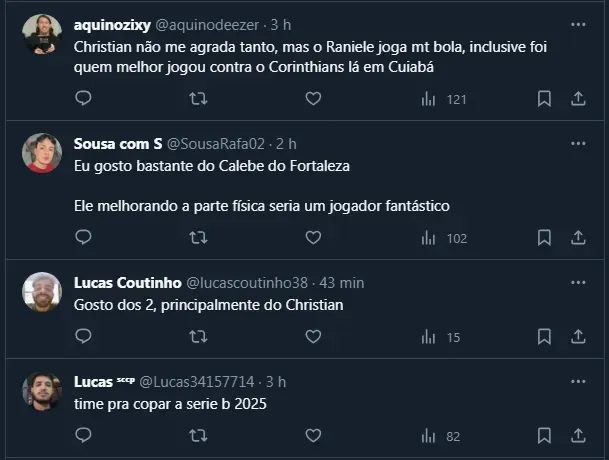
Task: Bookmark the 'serie b 2025' tweet
Action: [x=544, y=435]
